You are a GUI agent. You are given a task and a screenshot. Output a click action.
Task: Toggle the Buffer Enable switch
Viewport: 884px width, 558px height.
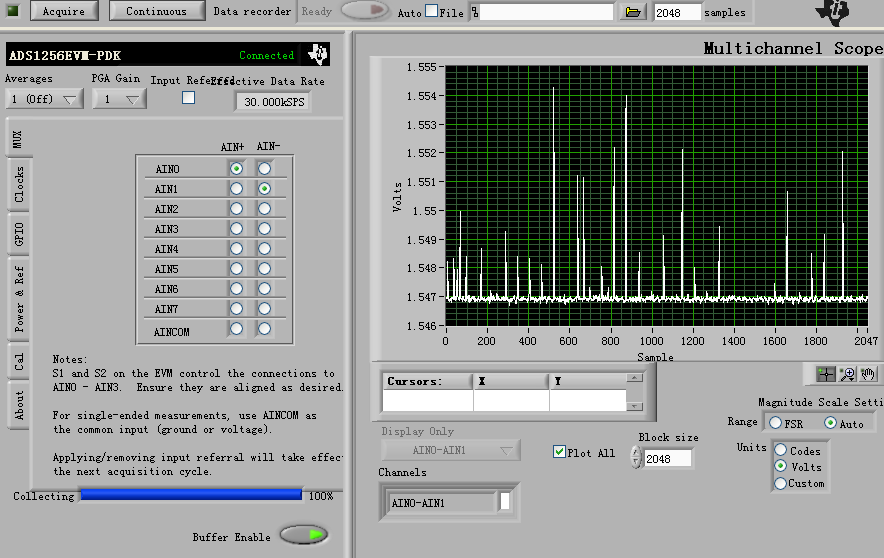(303, 535)
